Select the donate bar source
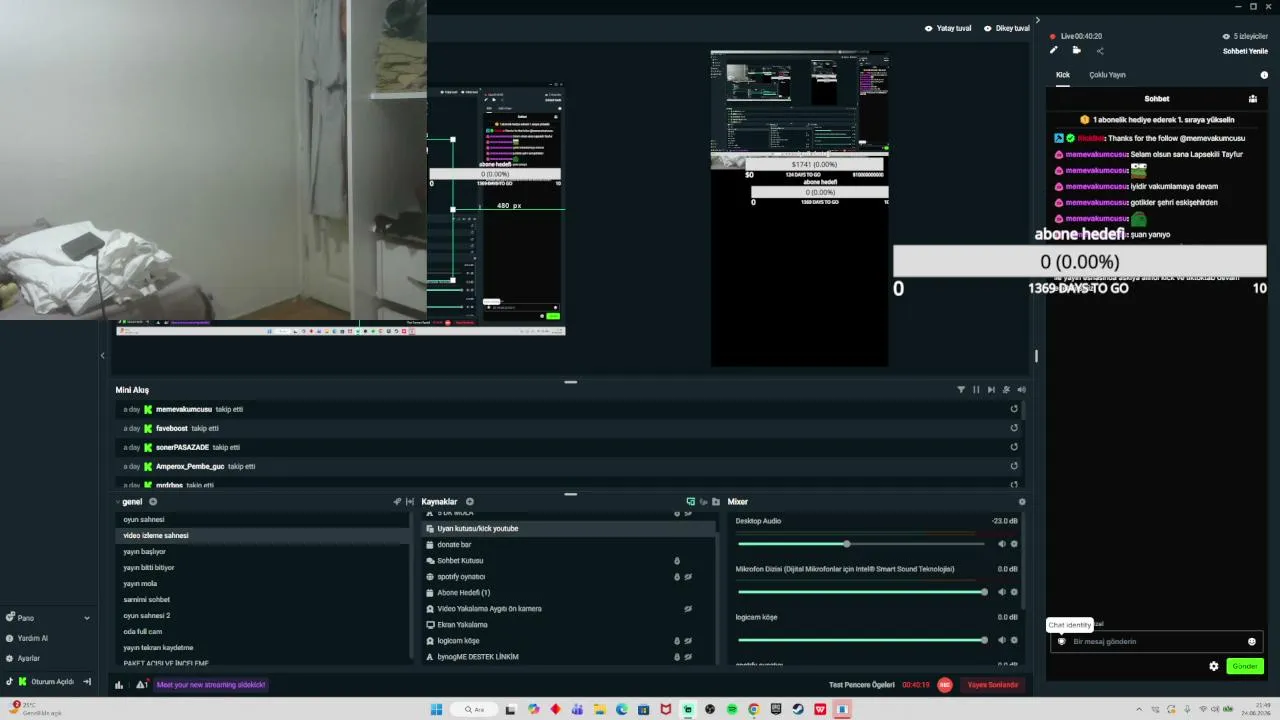Viewport: 1280px width, 720px height. click(x=568, y=545)
